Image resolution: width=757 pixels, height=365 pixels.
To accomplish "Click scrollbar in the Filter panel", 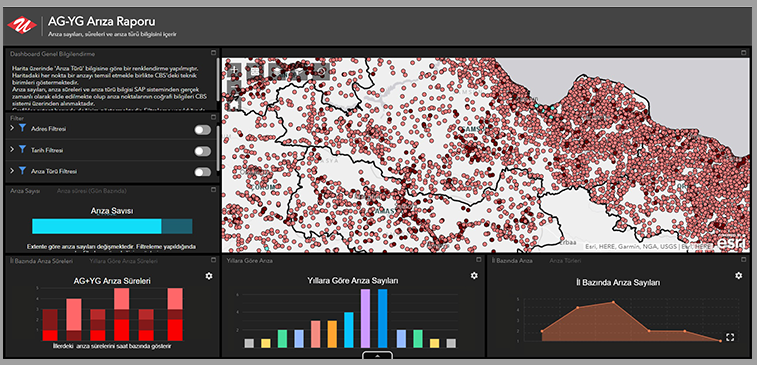I will click(x=218, y=148).
